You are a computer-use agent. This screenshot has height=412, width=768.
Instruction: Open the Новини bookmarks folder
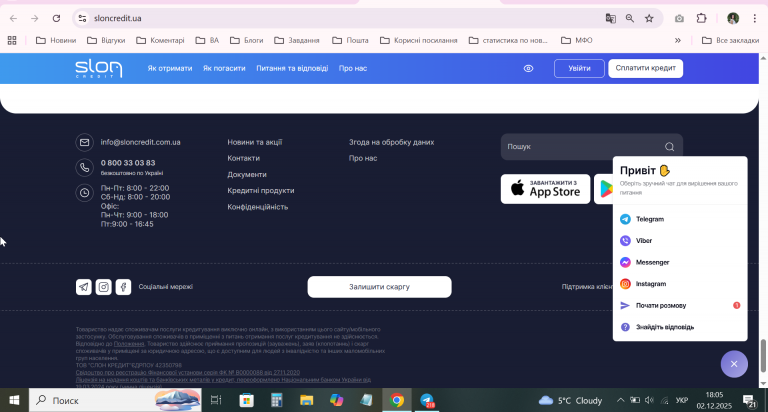[56, 40]
